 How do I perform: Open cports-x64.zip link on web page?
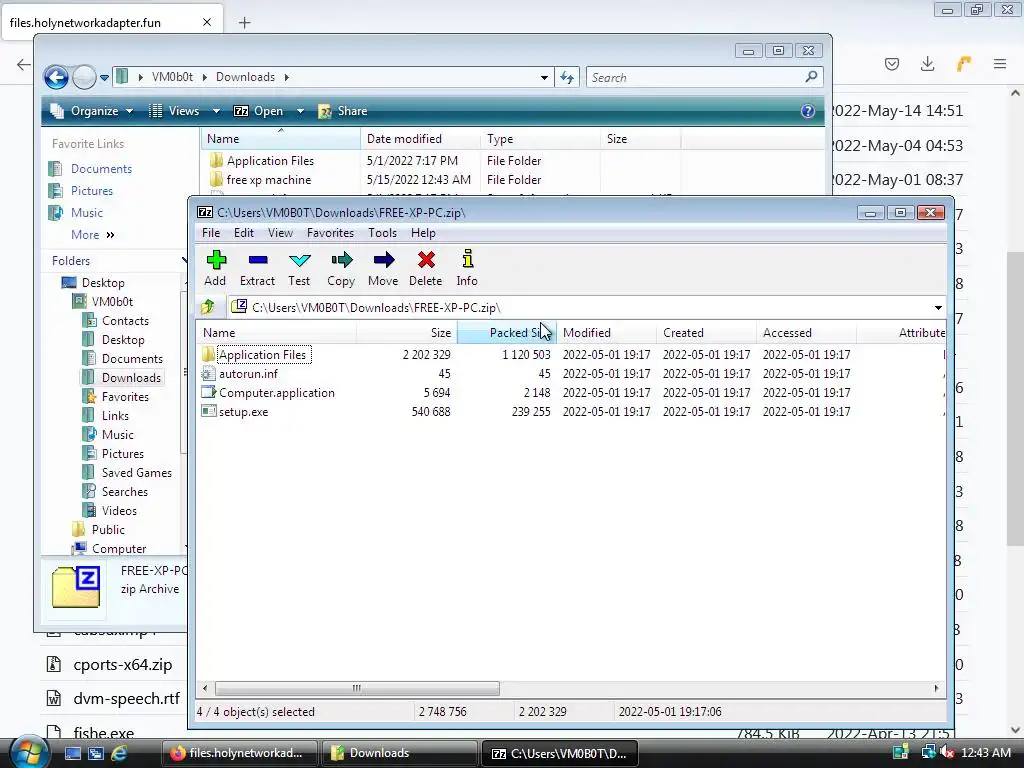point(123,664)
